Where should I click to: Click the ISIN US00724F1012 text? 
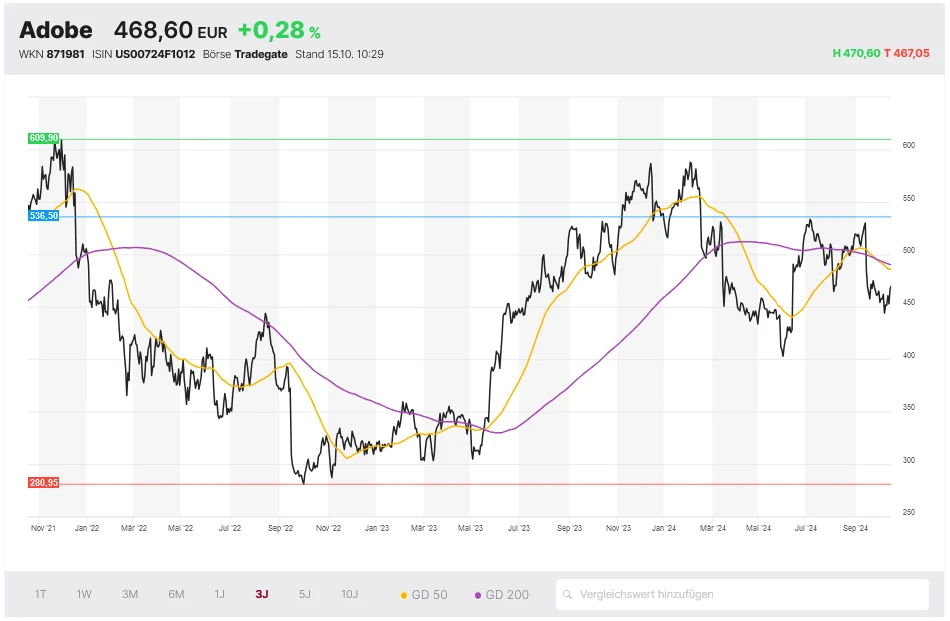pyautogui.click(x=155, y=54)
